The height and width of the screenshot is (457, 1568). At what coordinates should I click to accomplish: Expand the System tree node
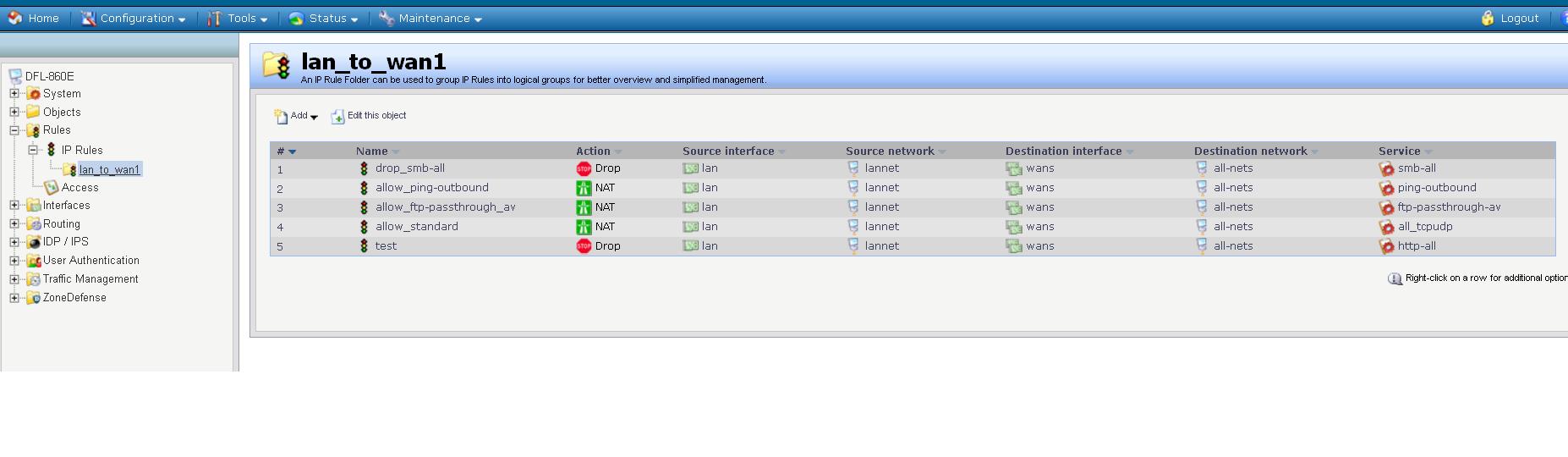coord(14,94)
